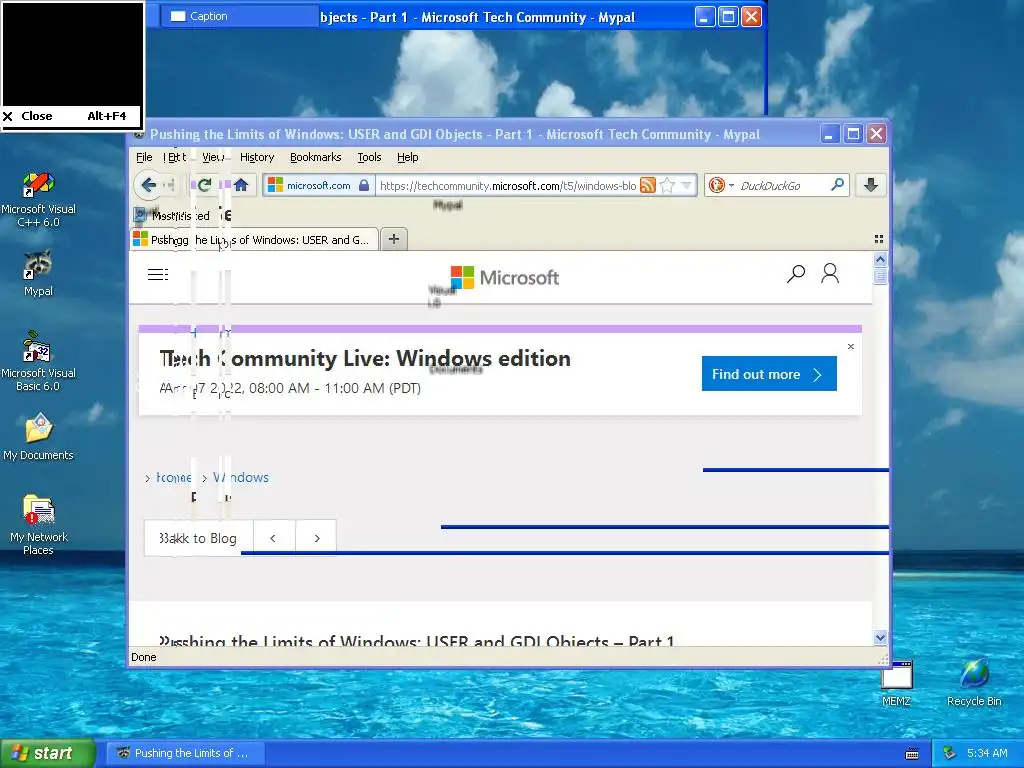This screenshot has width=1024, height=768.
Task: Open the Tools menu
Action: click(369, 157)
